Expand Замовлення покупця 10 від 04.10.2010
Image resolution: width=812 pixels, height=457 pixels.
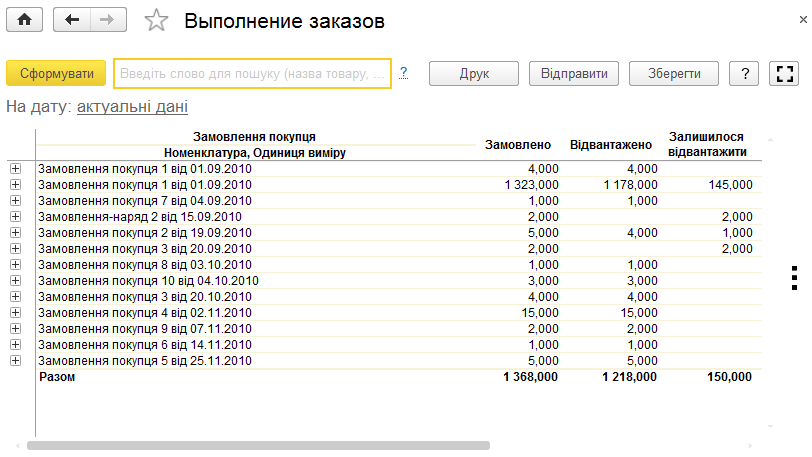16,281
